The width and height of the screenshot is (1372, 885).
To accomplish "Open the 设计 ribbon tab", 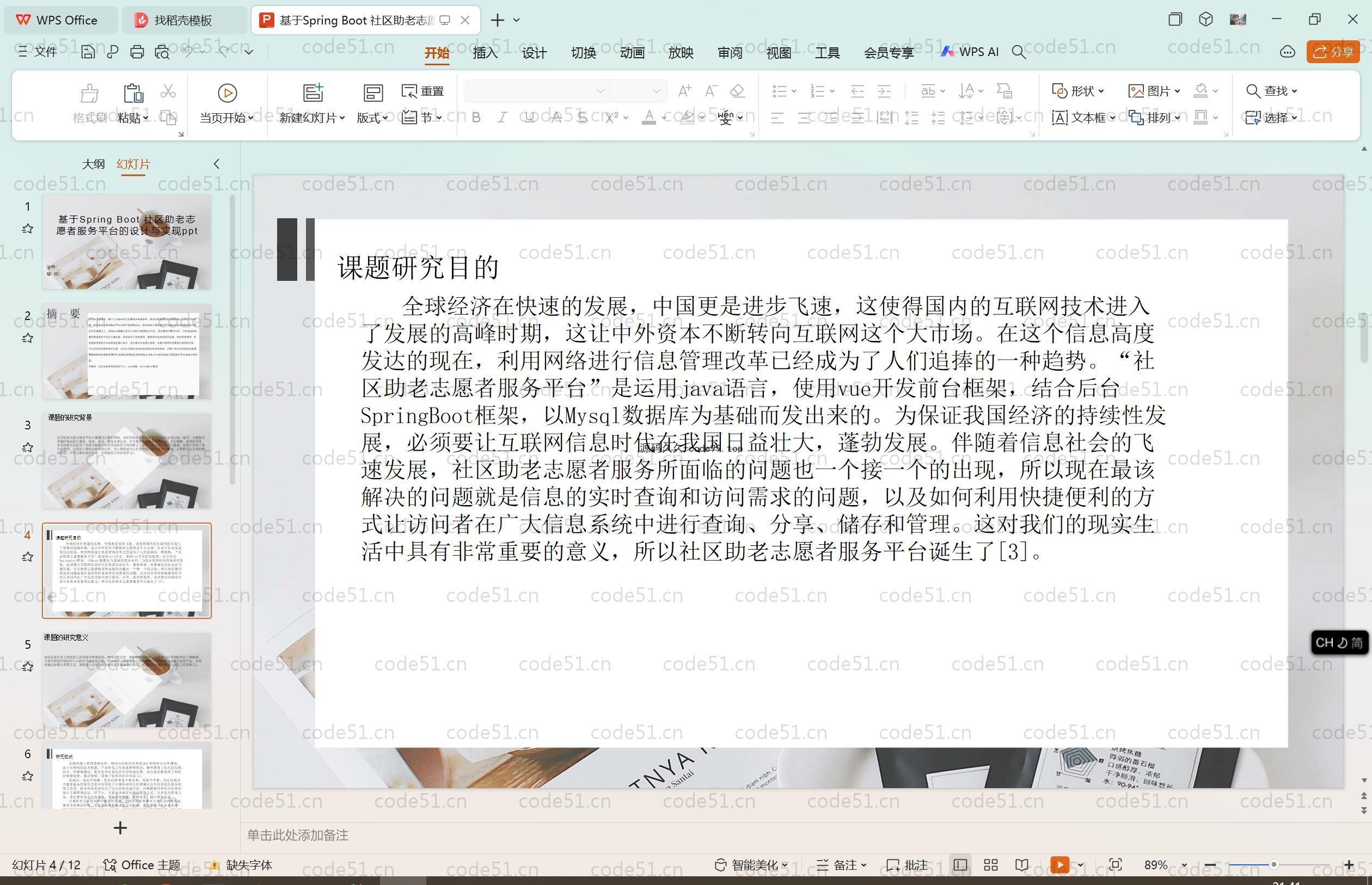I will (x=535, y=53).
